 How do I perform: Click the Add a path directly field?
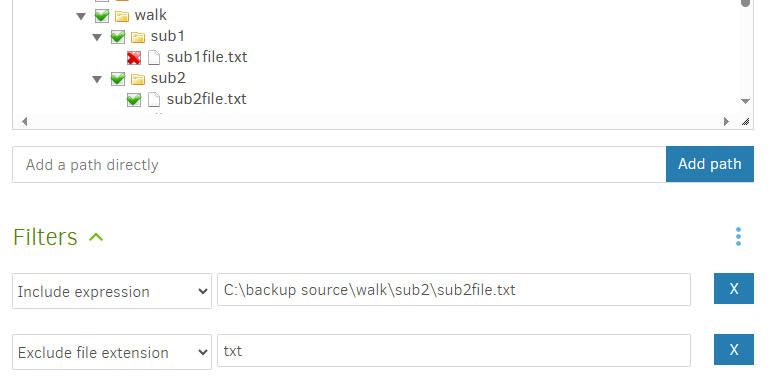coord(339,164)
